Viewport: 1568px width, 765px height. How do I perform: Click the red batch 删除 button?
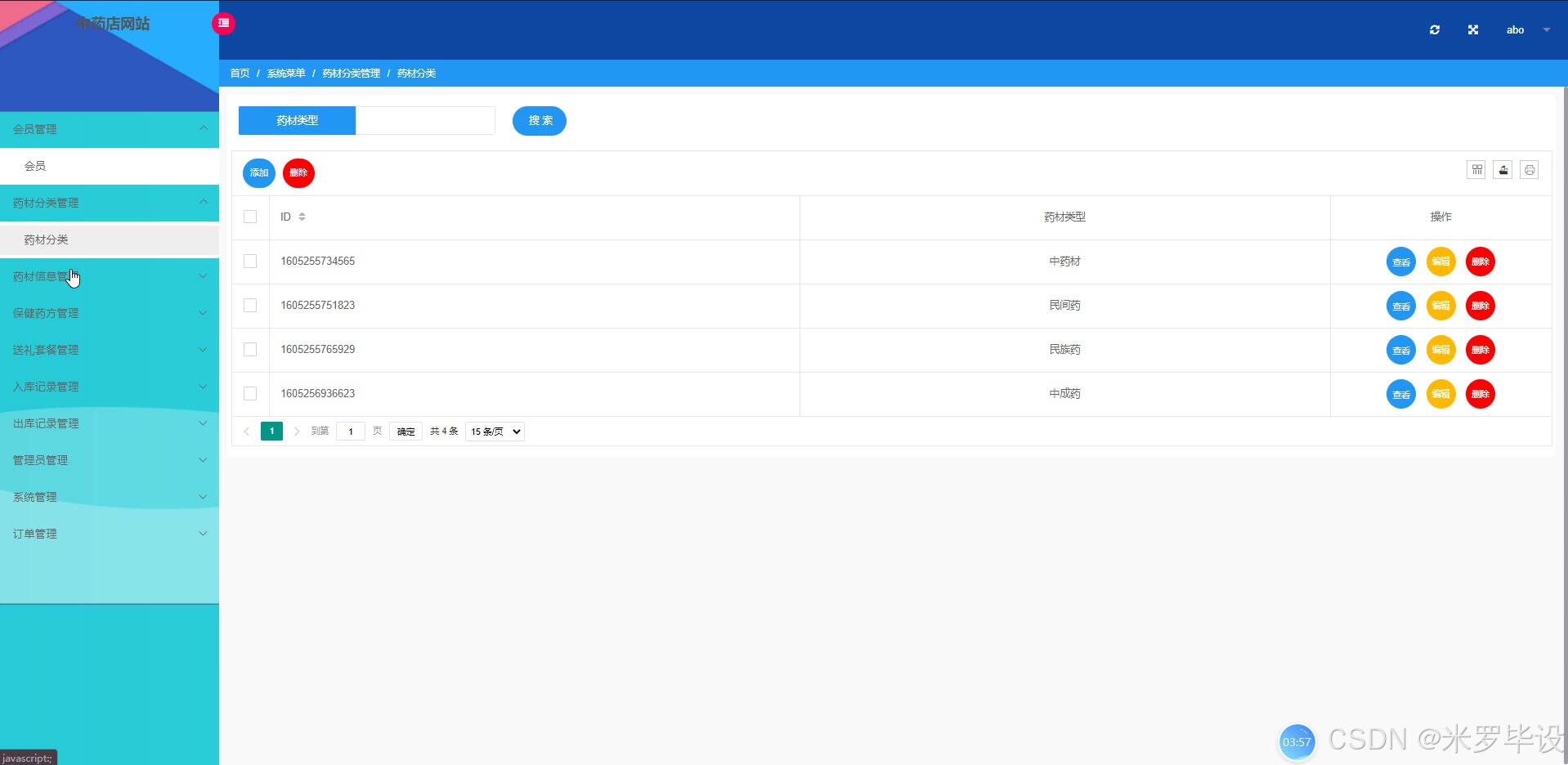pos(298,173)
